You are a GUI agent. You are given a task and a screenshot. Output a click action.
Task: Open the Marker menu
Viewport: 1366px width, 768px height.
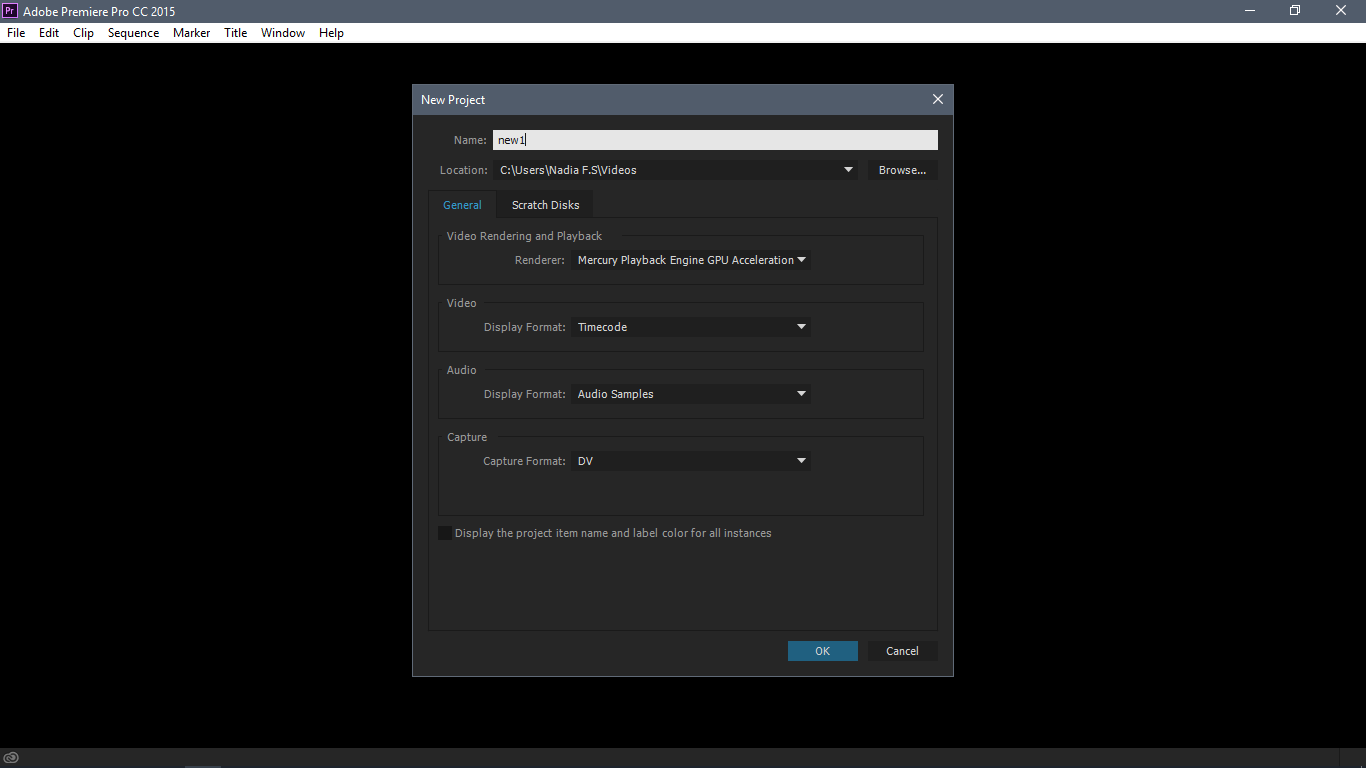[x=191, y=33]
